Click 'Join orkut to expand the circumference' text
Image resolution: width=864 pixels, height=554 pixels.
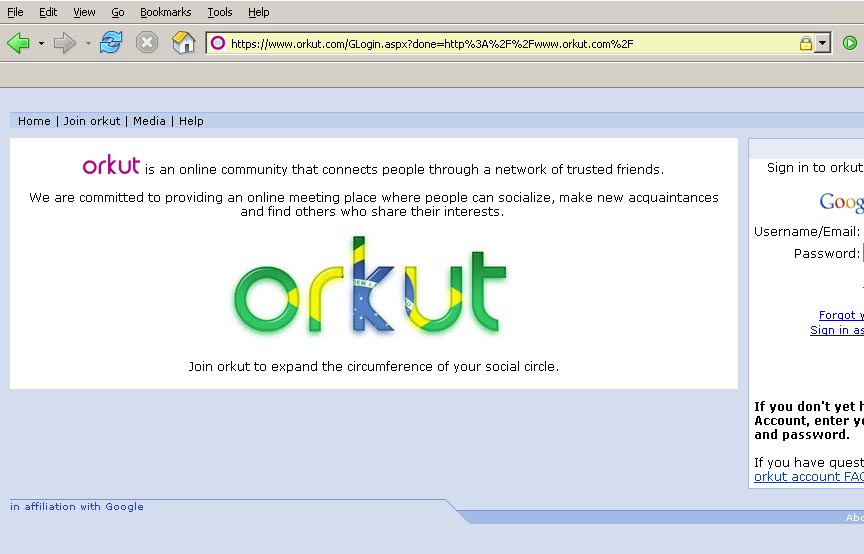tap(374, 367)
